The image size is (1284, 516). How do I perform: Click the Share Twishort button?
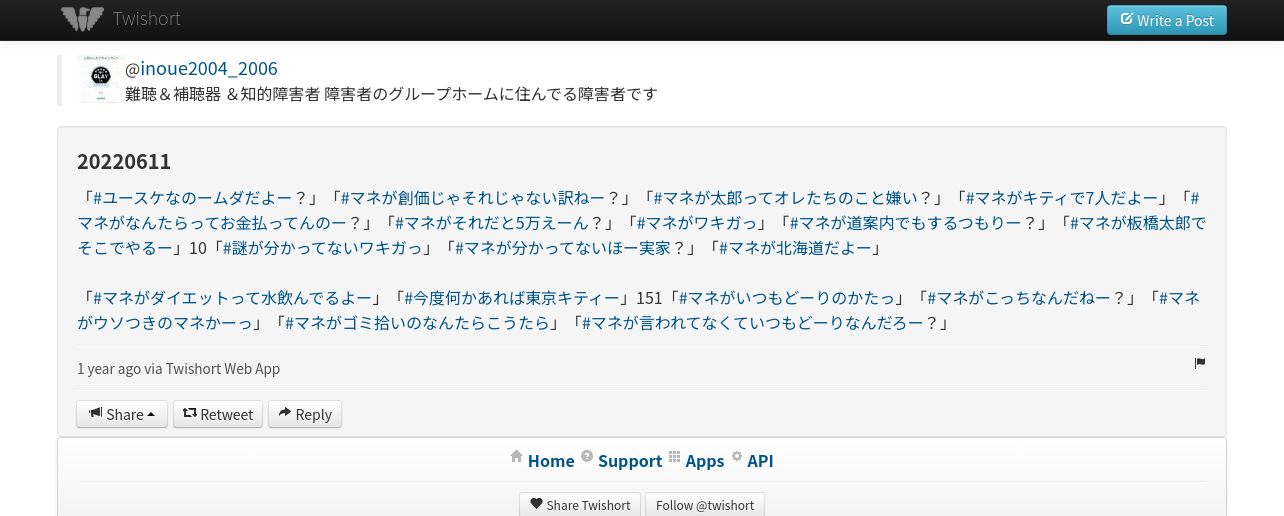580,505
